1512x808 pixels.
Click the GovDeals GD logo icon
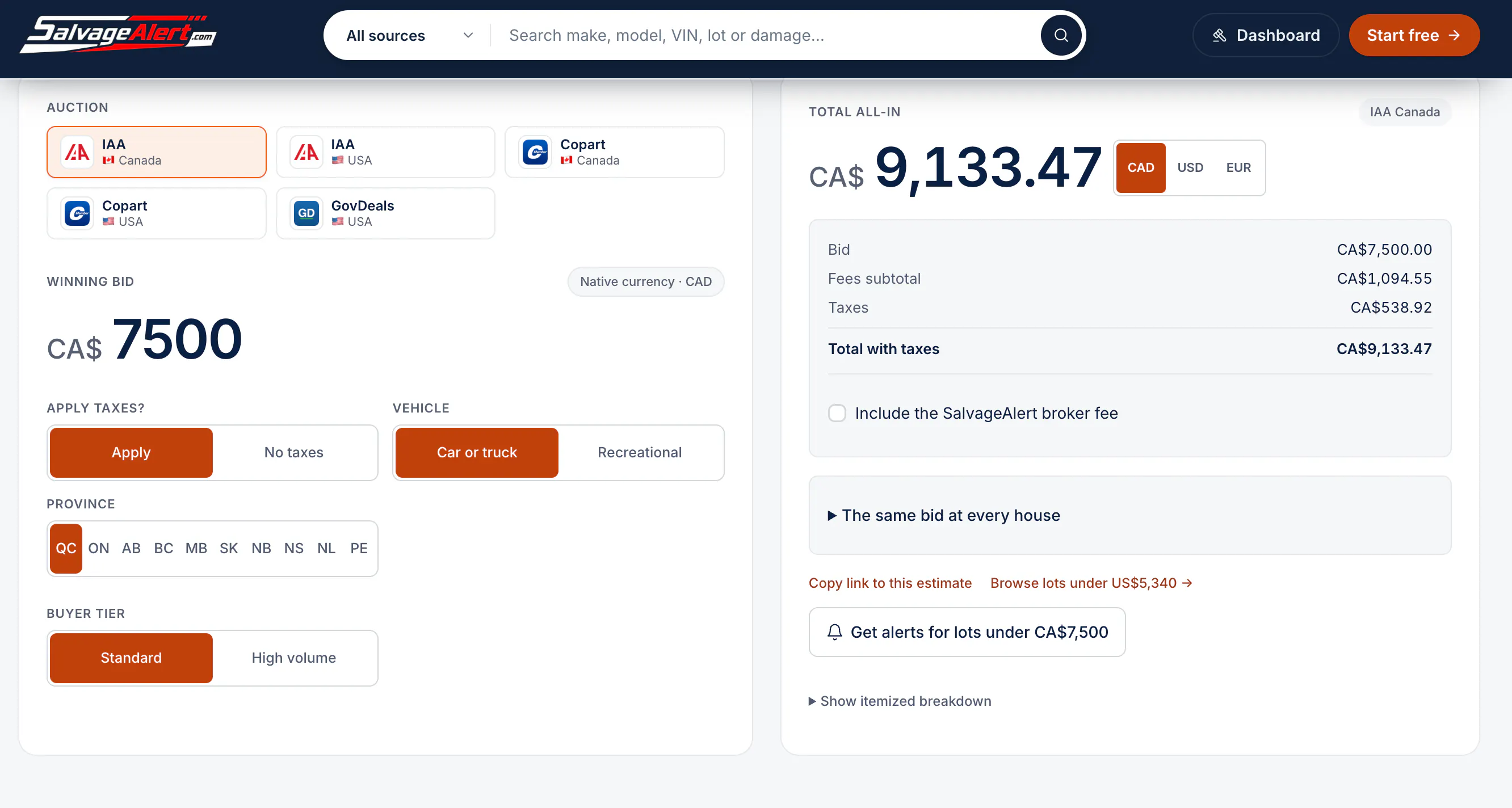[306, 213]
